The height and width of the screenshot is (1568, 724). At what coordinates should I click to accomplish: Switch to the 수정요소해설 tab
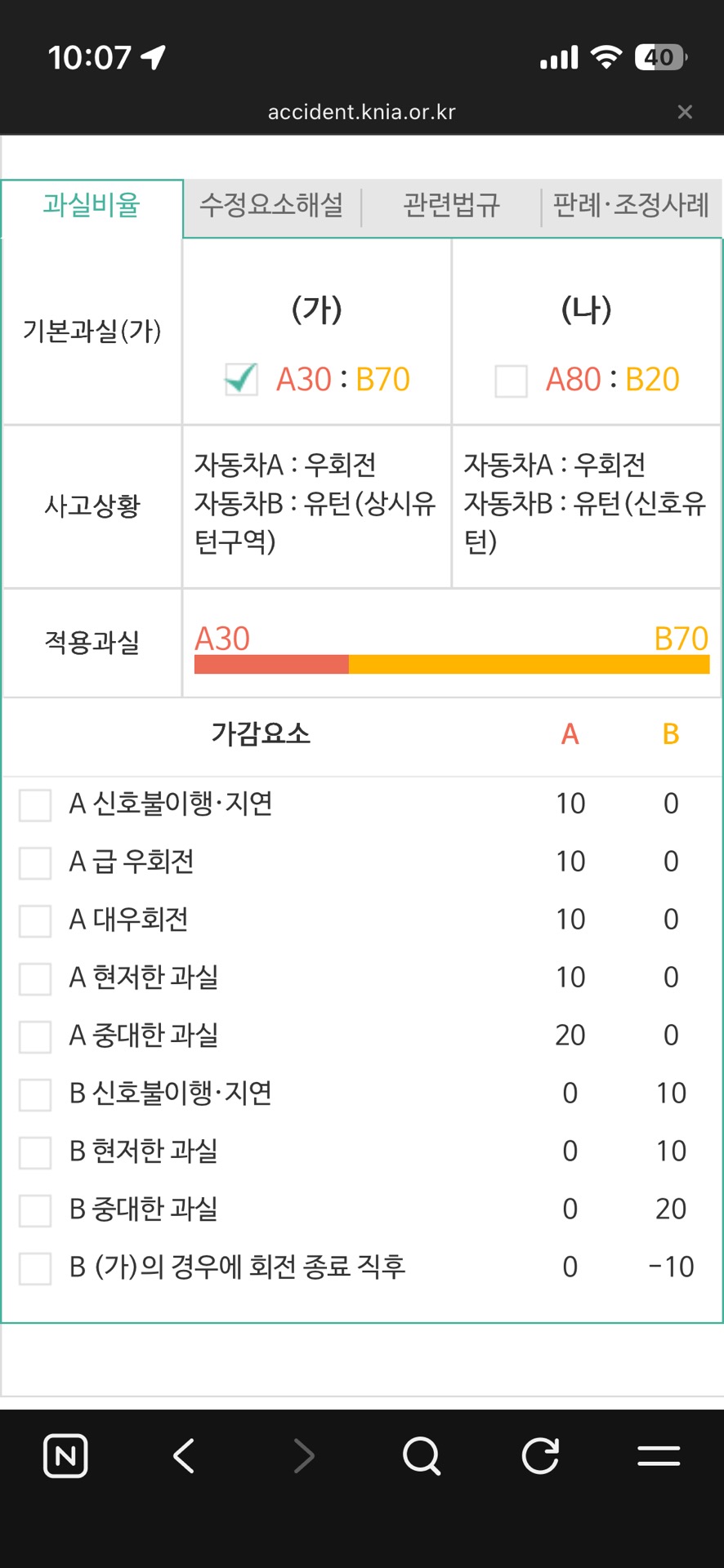pos(271,205)
